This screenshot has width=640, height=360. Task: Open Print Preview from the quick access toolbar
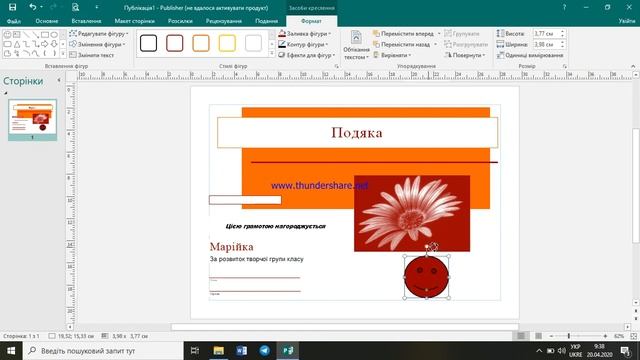coord(76,7)
